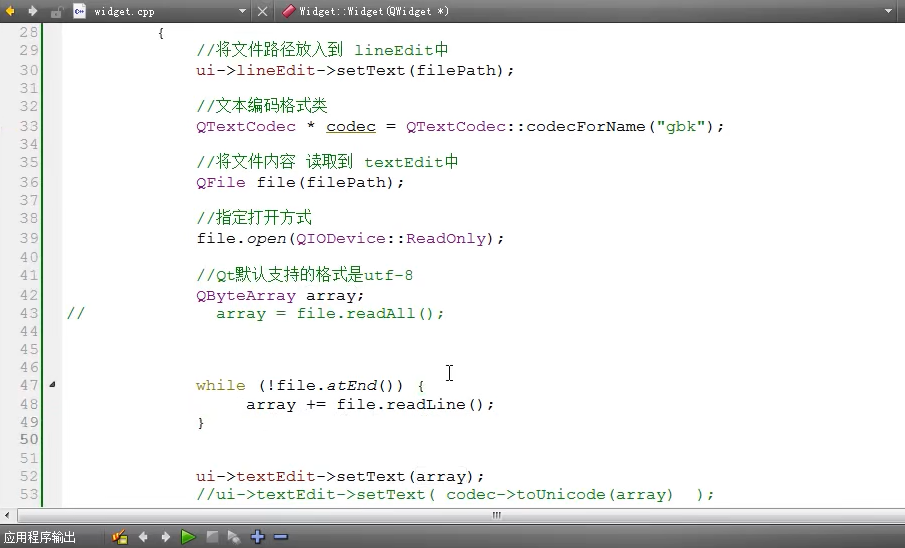Go to next item in the output pane
905x548 pixels.
click(x=166, y=537)
